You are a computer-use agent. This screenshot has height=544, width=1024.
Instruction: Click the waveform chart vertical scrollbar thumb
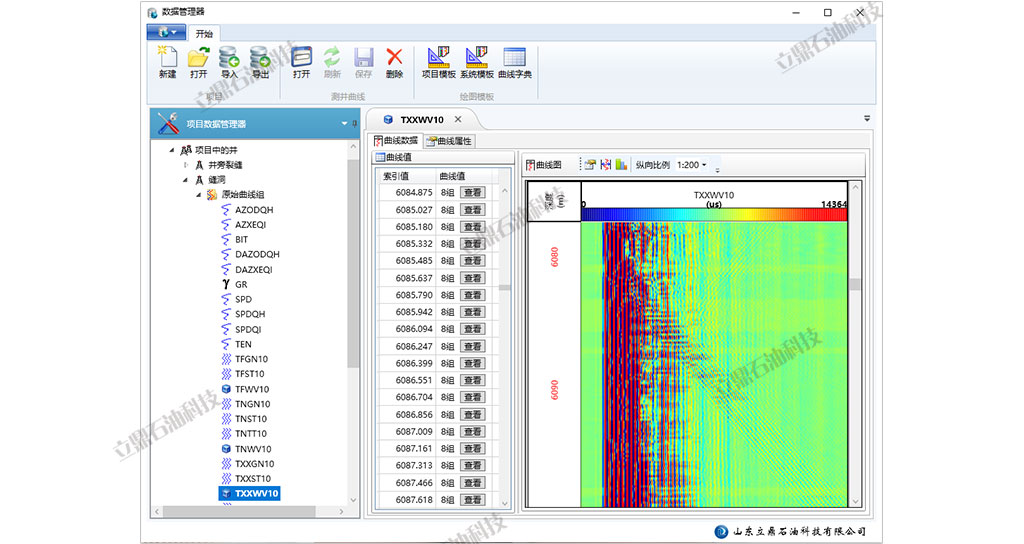(x=856, y=284)
